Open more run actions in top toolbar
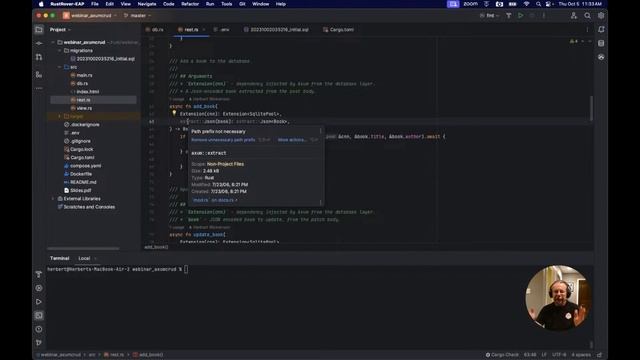Image resolution: width=640 pixels, height=360 pixels. point(544,16)
